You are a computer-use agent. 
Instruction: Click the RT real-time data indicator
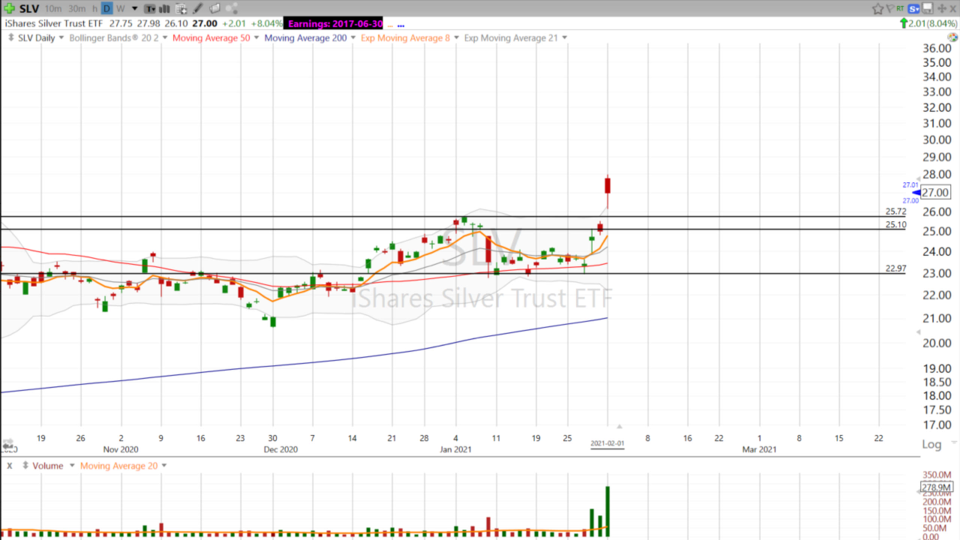tap(900, 9)
